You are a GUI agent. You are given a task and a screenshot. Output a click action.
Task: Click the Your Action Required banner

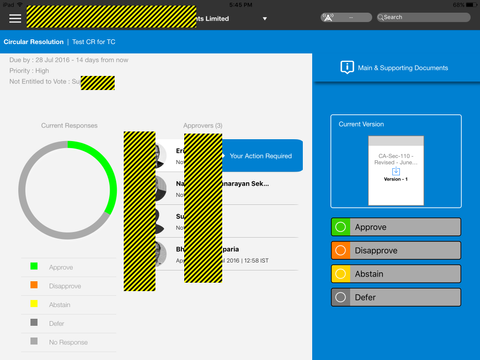pyautogui.click(x=262, y=156)
